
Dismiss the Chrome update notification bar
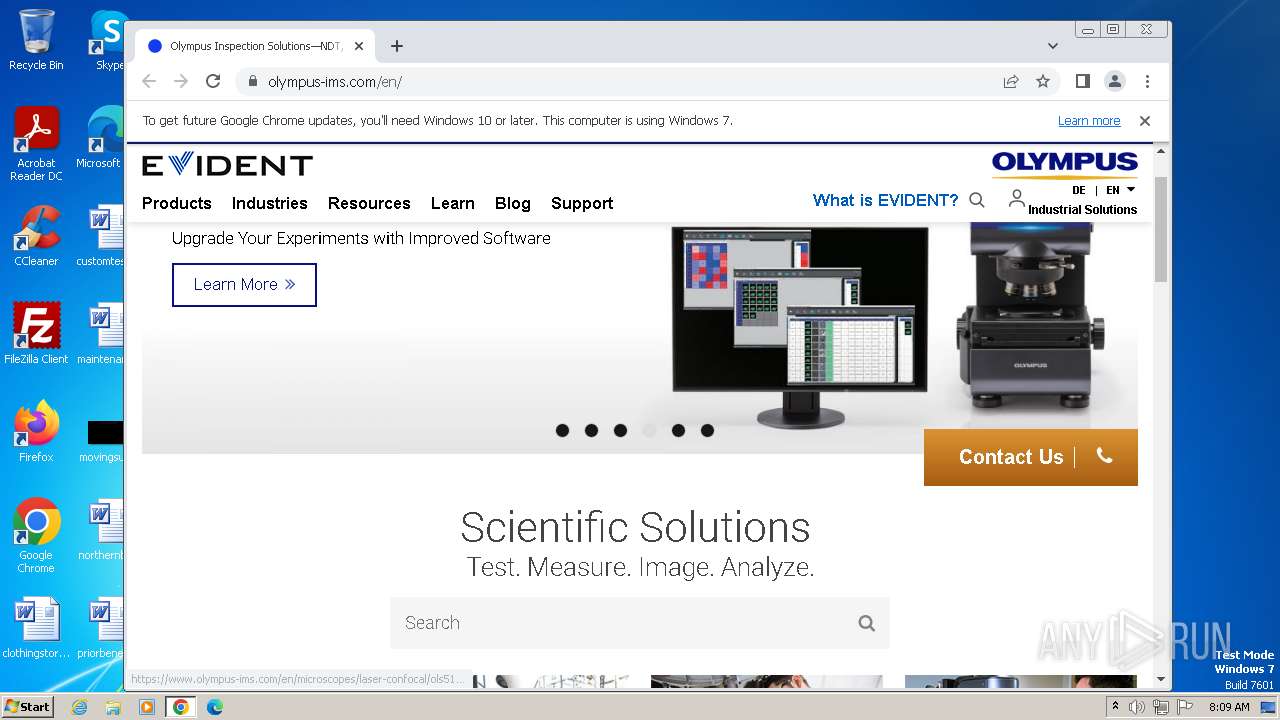pyautogui.click(x=1145, y=121)
